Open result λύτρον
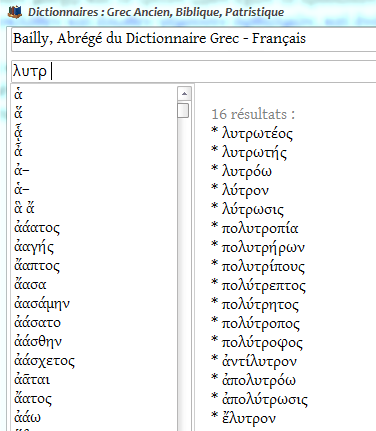The height and width of the screenshot is (431, 376). coord(245,191)
